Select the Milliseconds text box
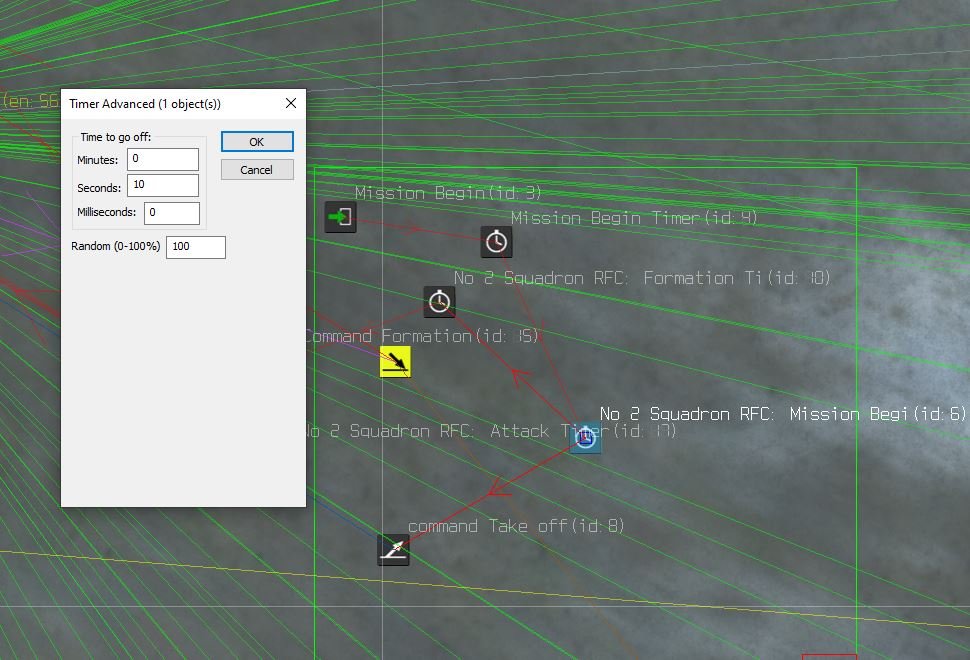 [171, 213]
